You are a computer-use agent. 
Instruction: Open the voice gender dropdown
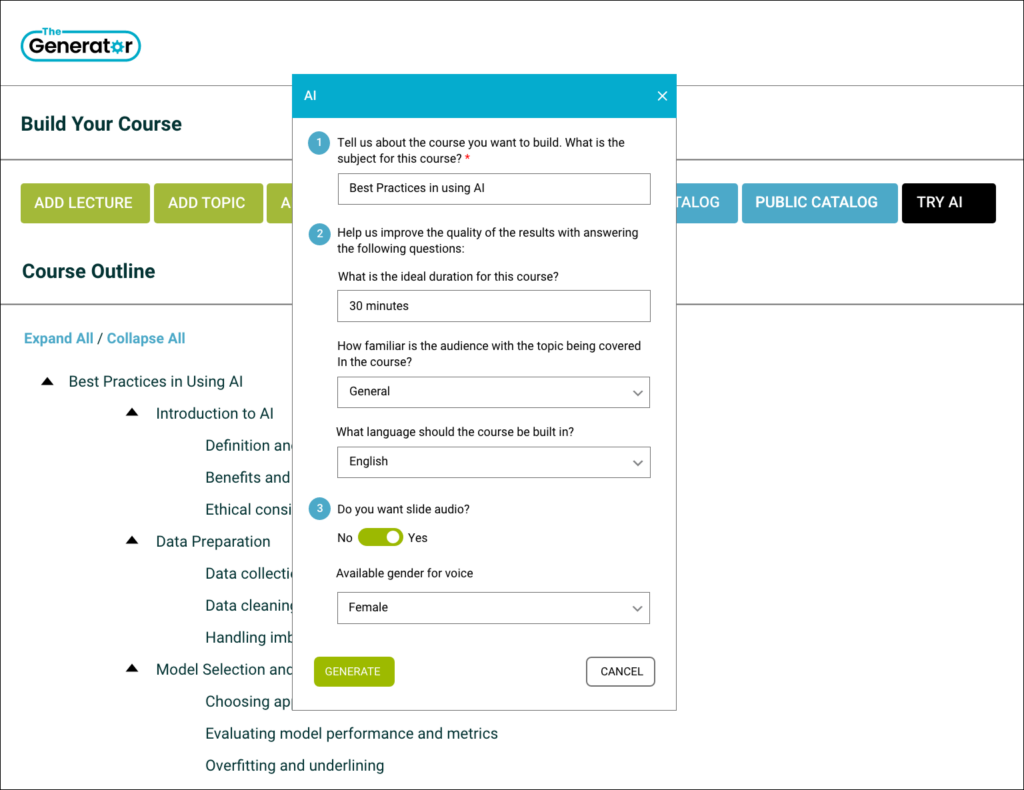(493, 607)
